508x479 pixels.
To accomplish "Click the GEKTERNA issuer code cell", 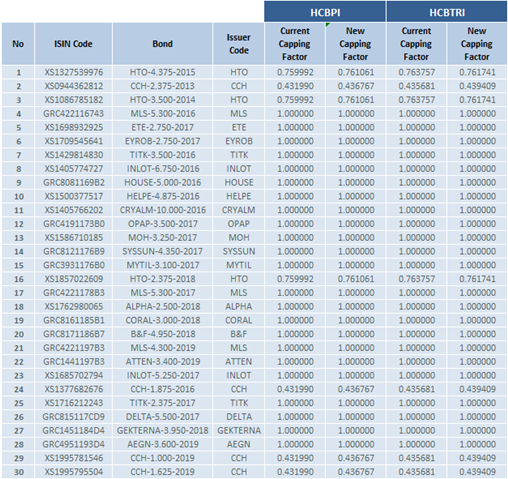I will (x=239, y=430).
